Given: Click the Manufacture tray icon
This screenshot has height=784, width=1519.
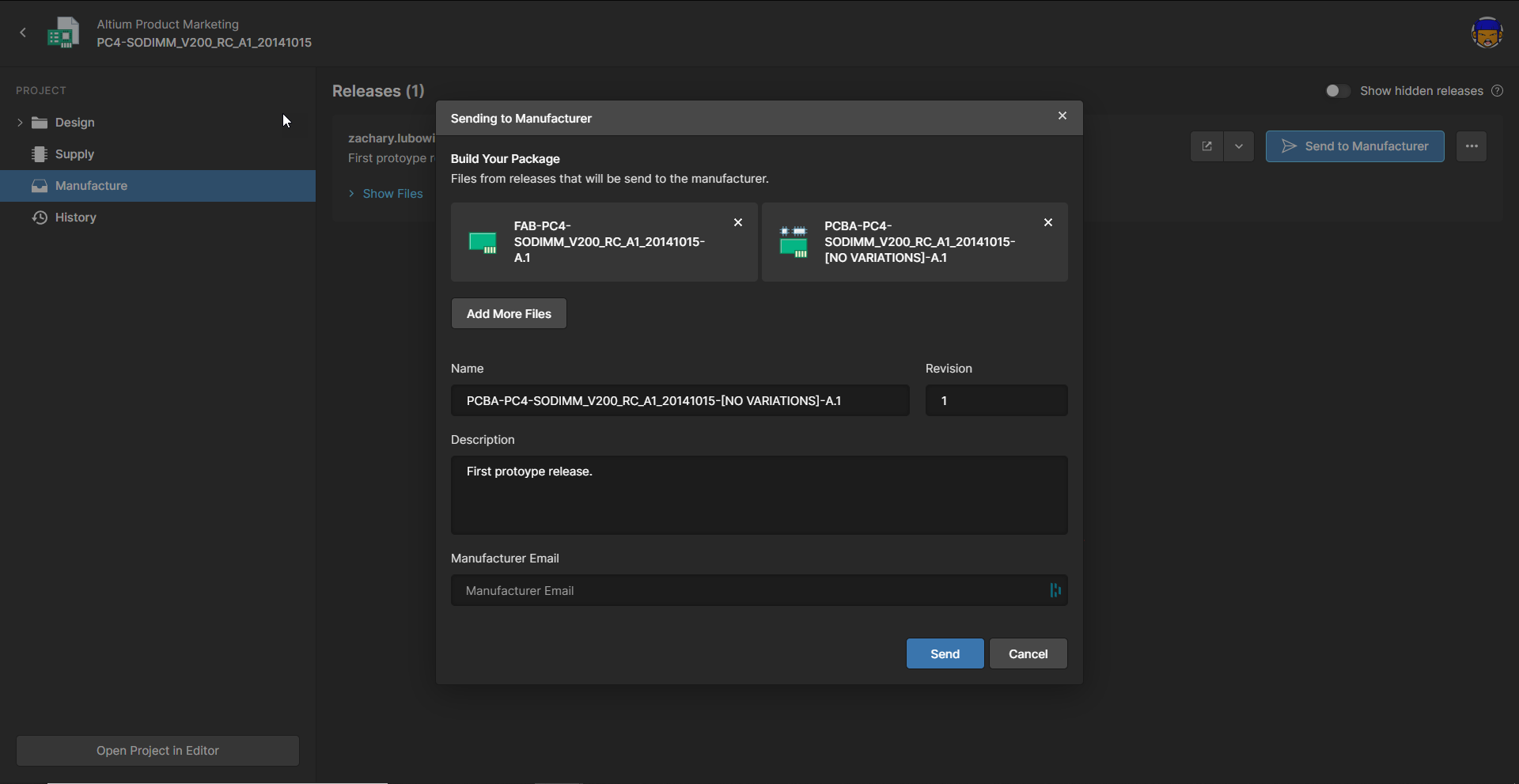Looking at the screenshot, I should click(40, 186).
